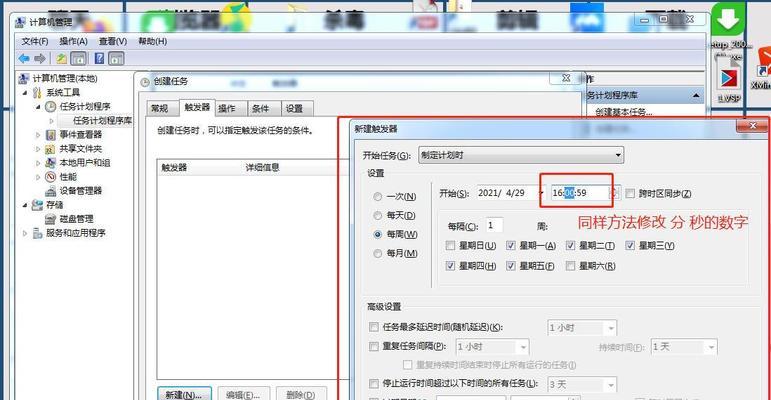This screenshot has height=400, width=771.
Task: Select 计算机管理(本地) root node
Action: [65, 78]
